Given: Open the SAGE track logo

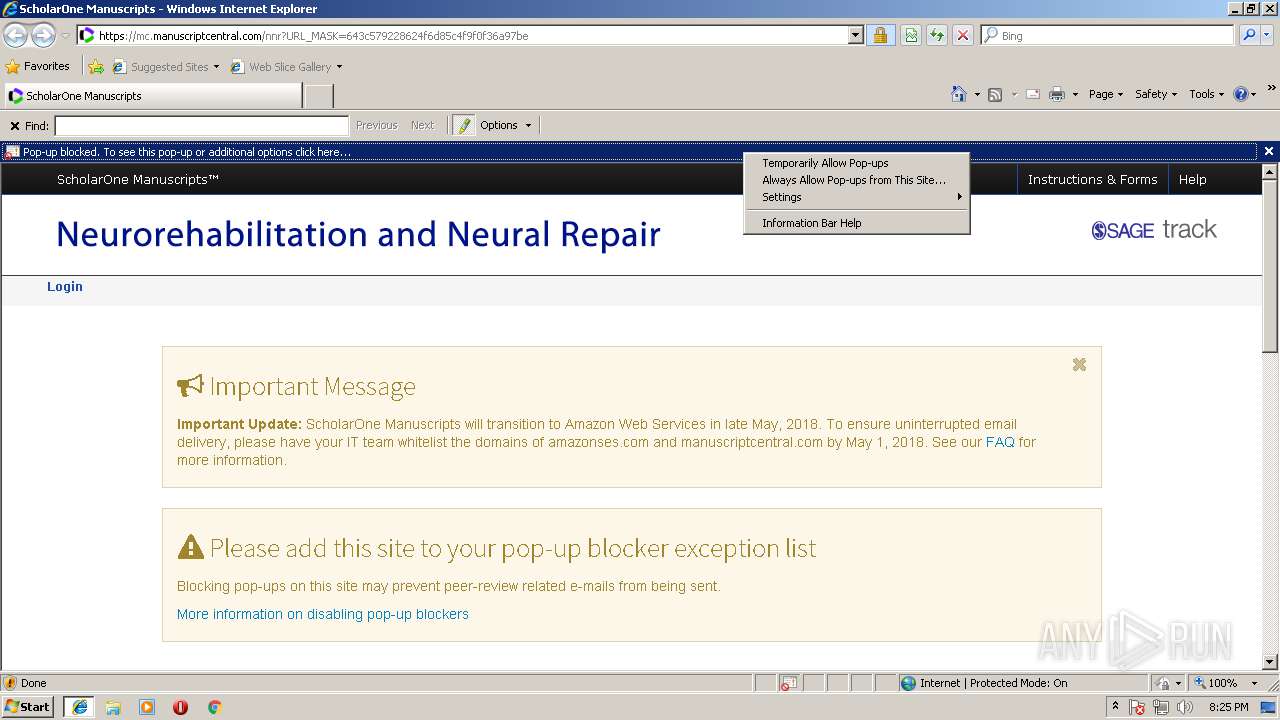Looking at the screenshot, I should tap(1154, 230).
